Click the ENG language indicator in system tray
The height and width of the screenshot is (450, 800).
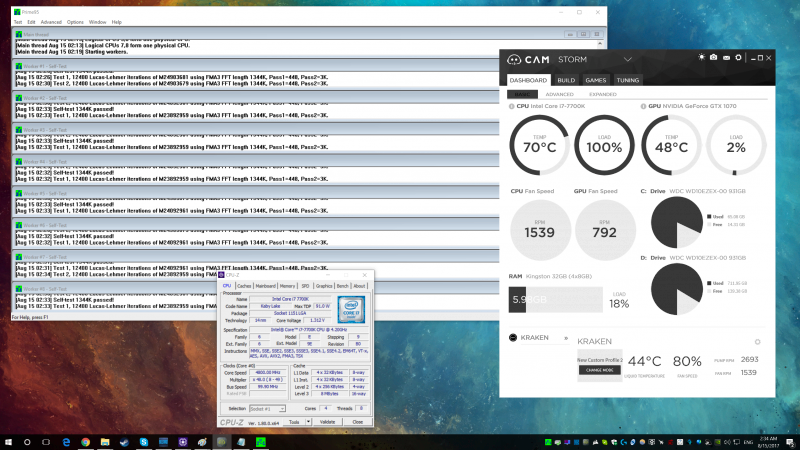click(749, 442)
